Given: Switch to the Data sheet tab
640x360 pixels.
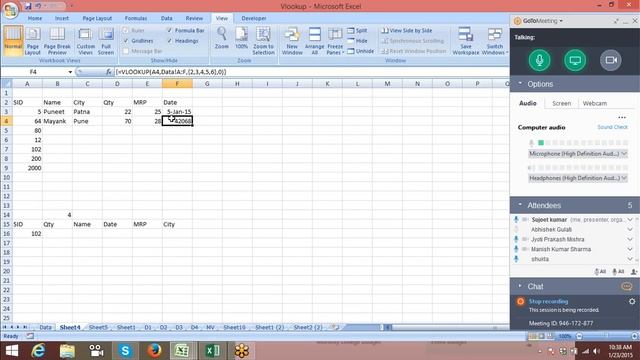Looking at the screenshot, I should [45, 327].
